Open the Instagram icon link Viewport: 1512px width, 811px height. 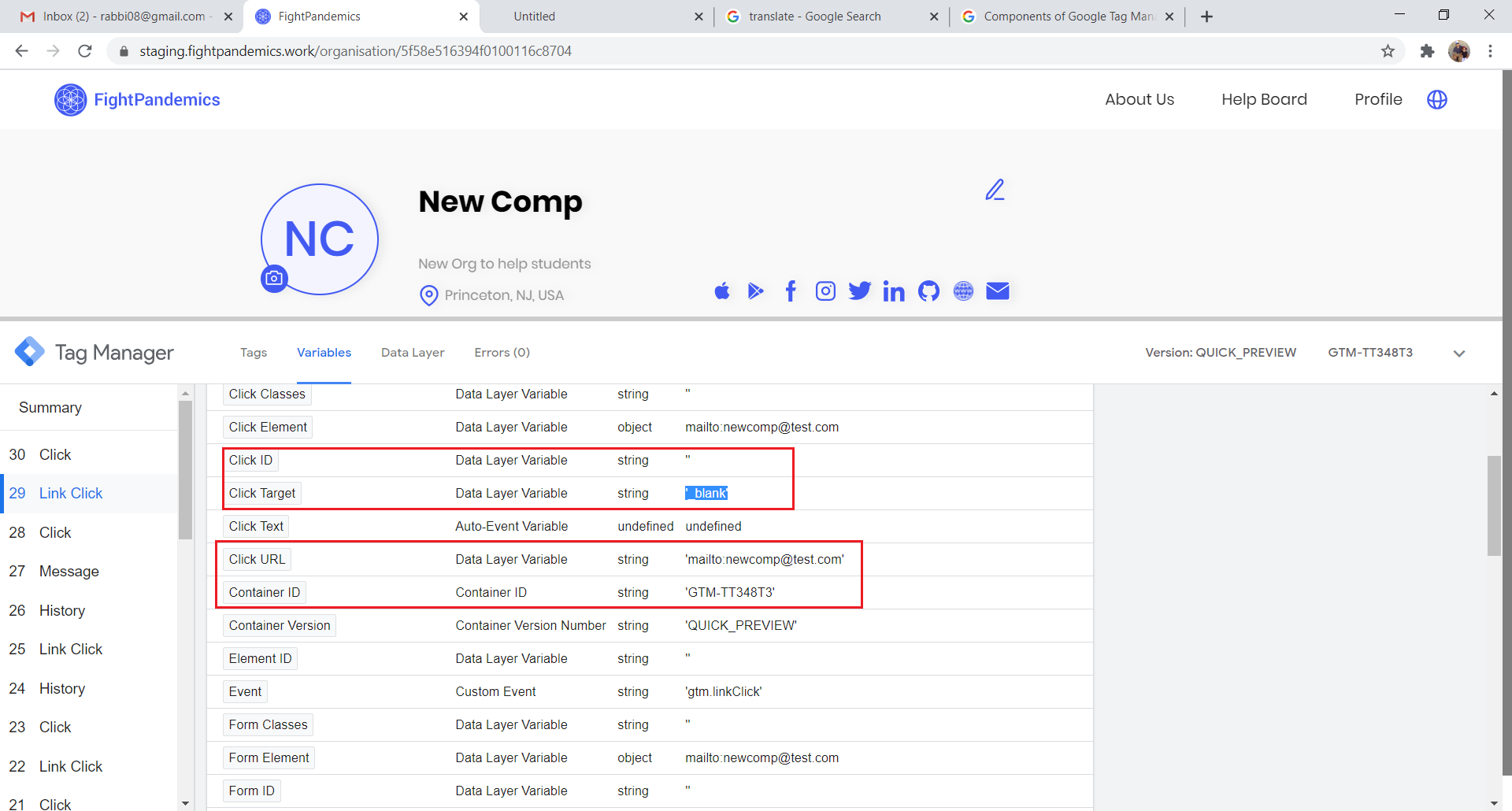(825, 291)
